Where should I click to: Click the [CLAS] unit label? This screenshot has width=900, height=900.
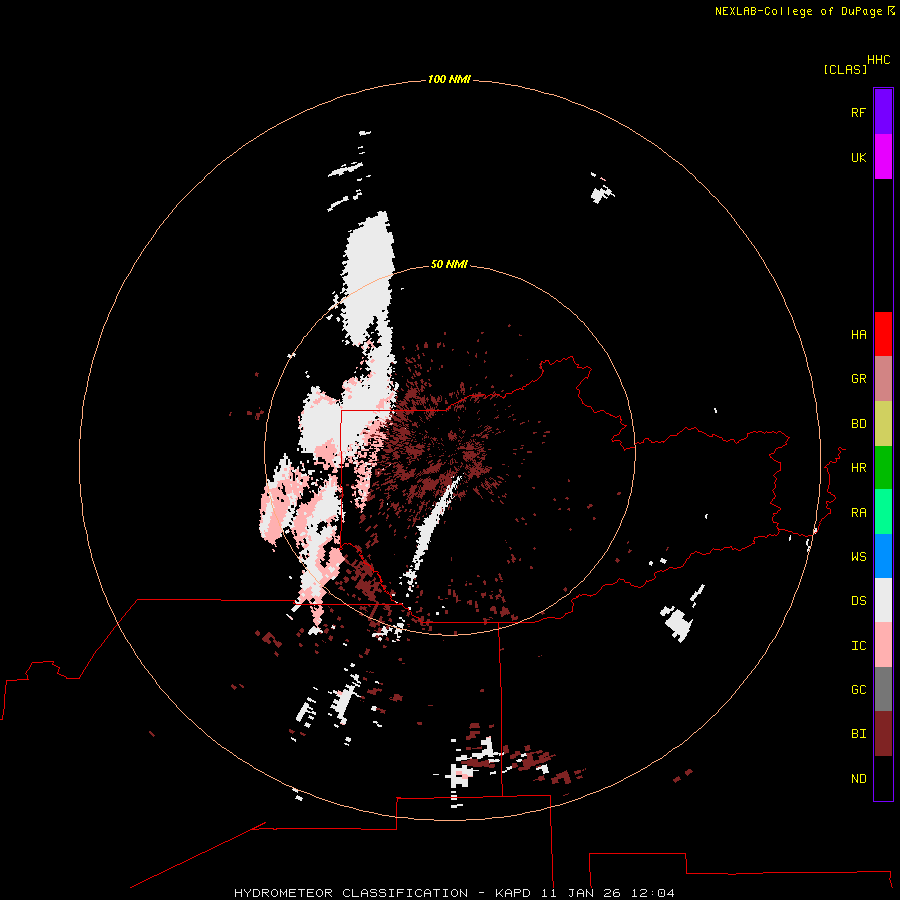pyautogui.click(x=845, y=69)
